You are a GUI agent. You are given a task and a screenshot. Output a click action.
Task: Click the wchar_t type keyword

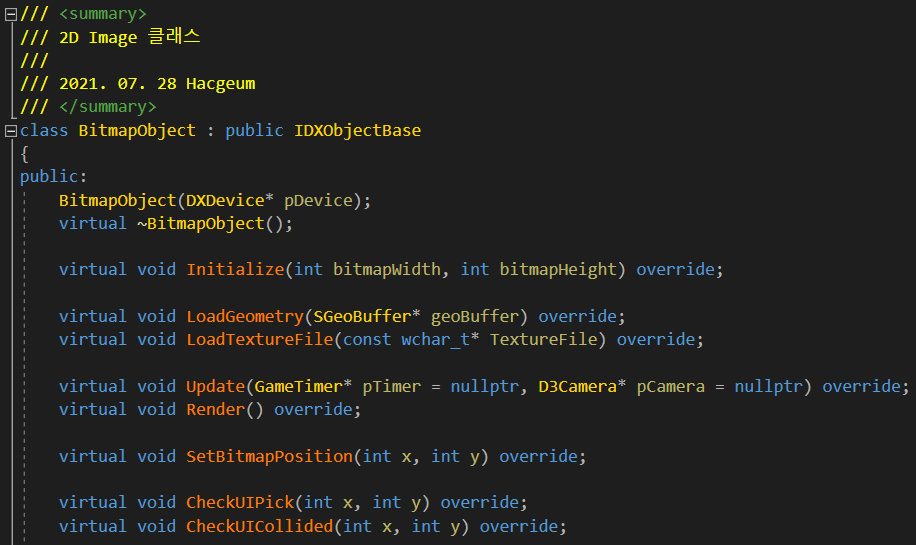pos(436,339)
